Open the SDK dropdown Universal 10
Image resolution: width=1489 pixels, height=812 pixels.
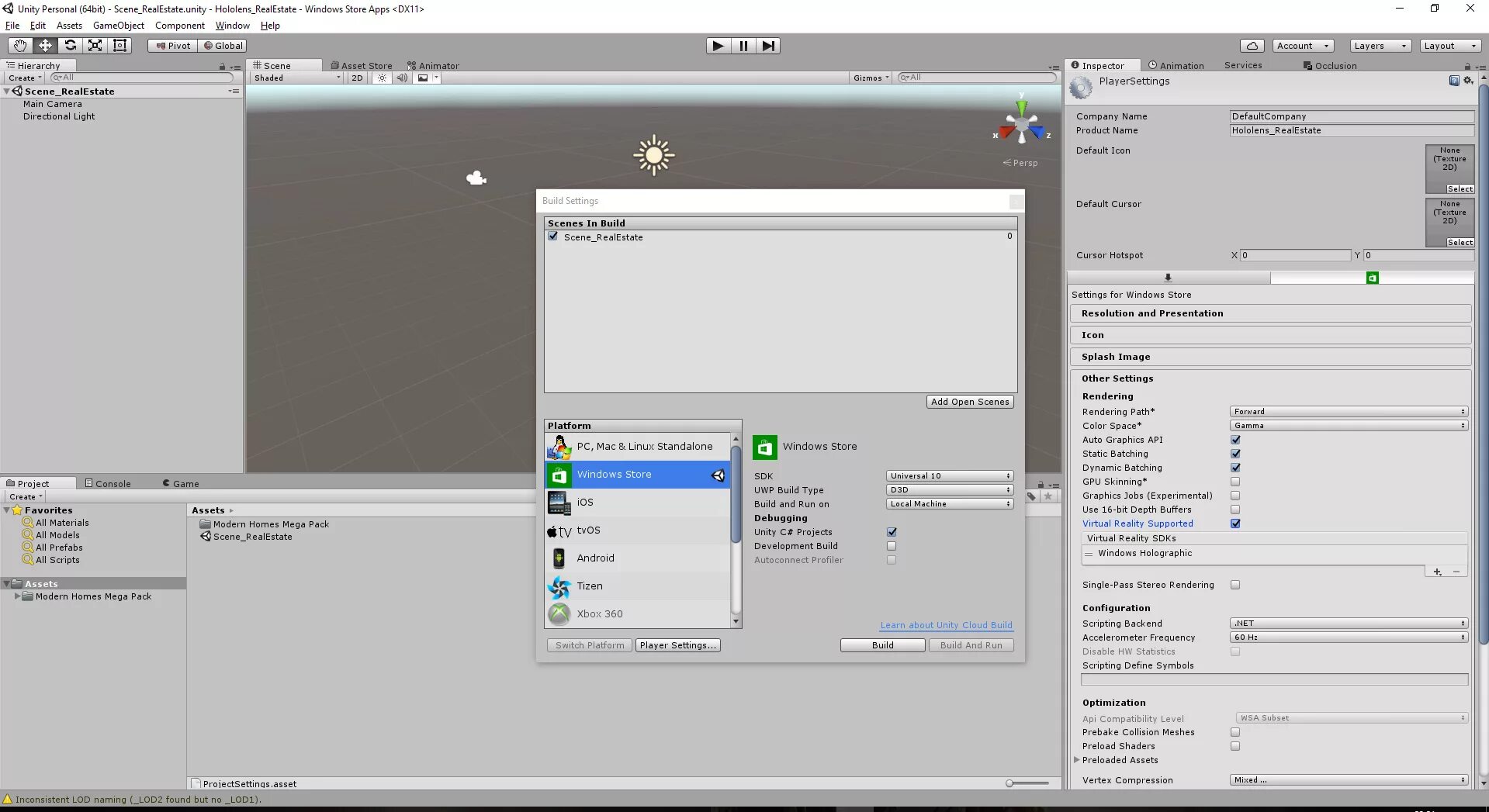point(950,476)
